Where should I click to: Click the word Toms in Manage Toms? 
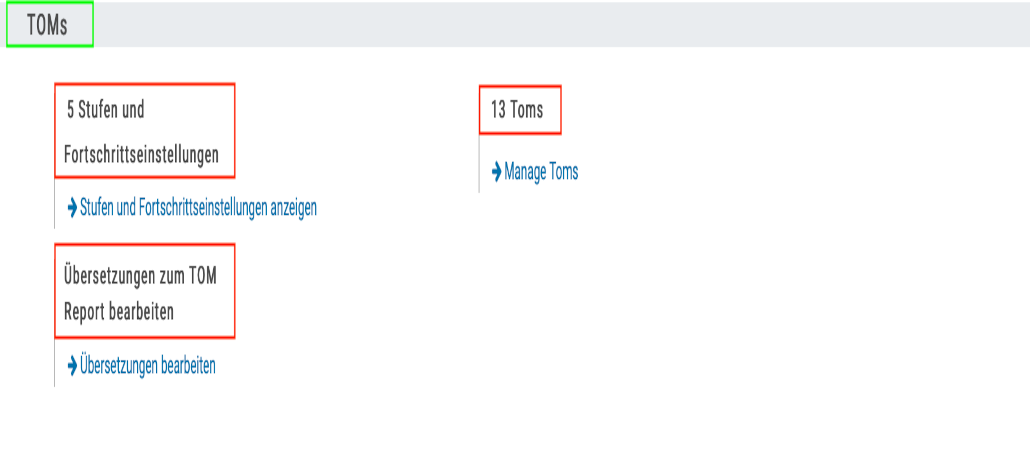[562, 171]
